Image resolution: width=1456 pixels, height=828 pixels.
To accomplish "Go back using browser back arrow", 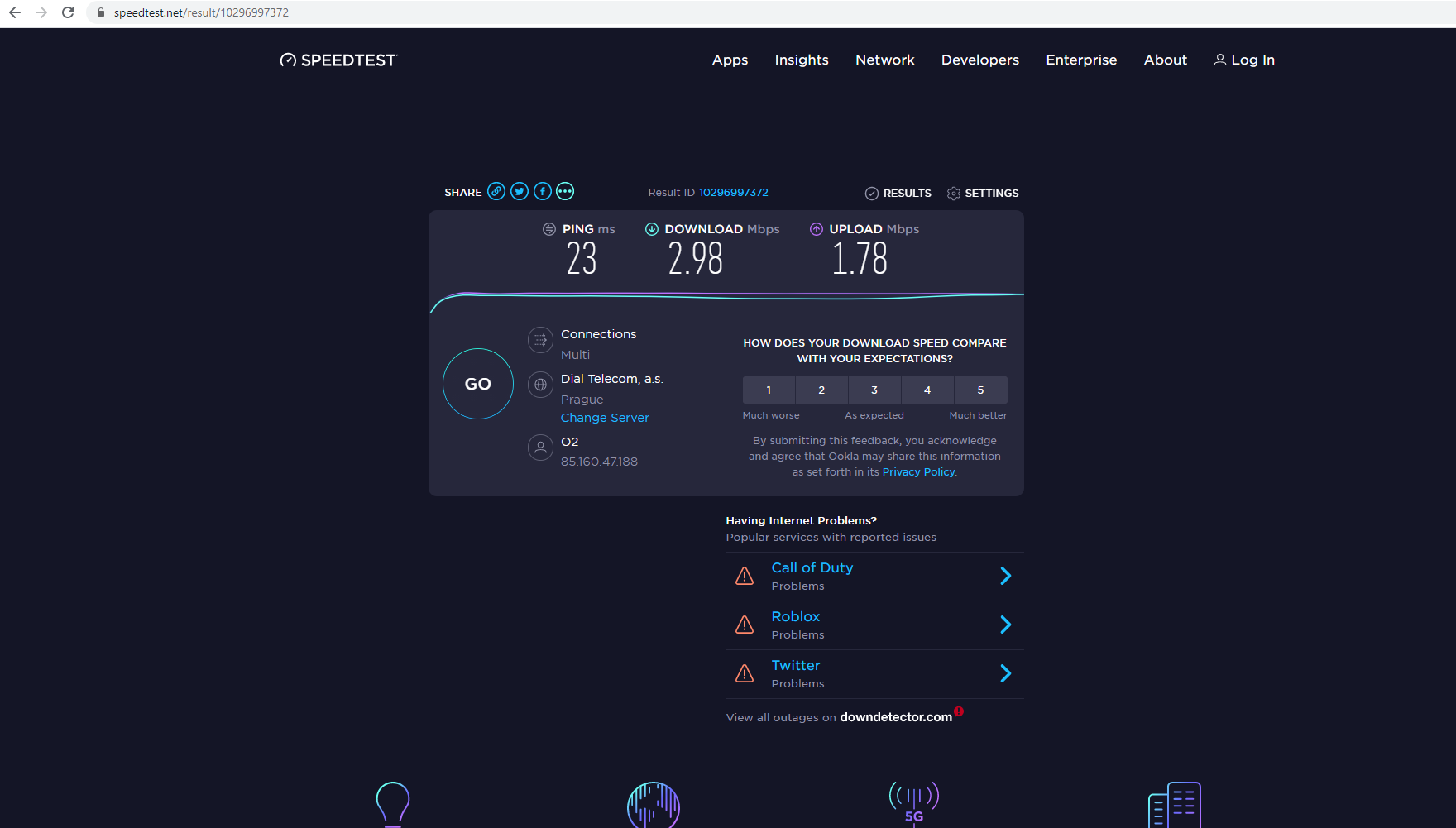I will (x=15, y=12).
